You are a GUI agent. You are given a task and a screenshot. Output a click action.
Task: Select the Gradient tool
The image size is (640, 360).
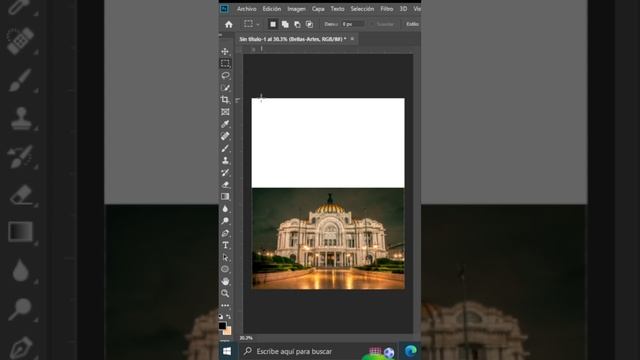click(225, 197)
